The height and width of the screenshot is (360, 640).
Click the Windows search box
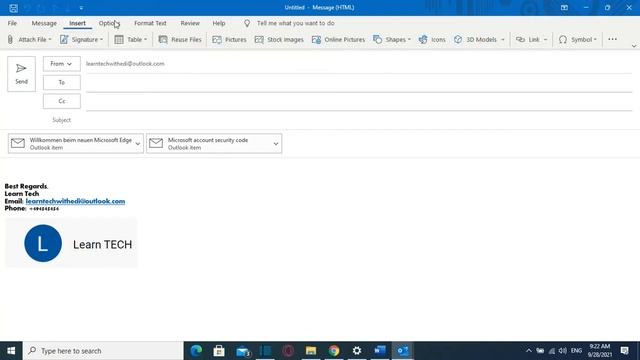point(103,351)
